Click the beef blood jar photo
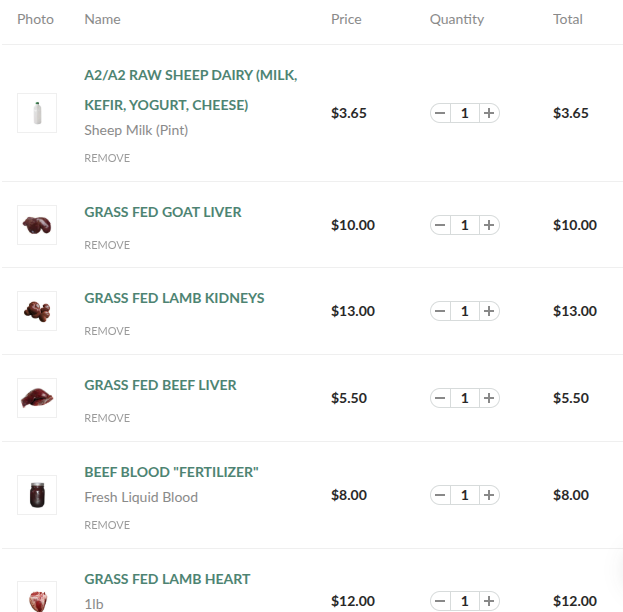 (37, 495)
